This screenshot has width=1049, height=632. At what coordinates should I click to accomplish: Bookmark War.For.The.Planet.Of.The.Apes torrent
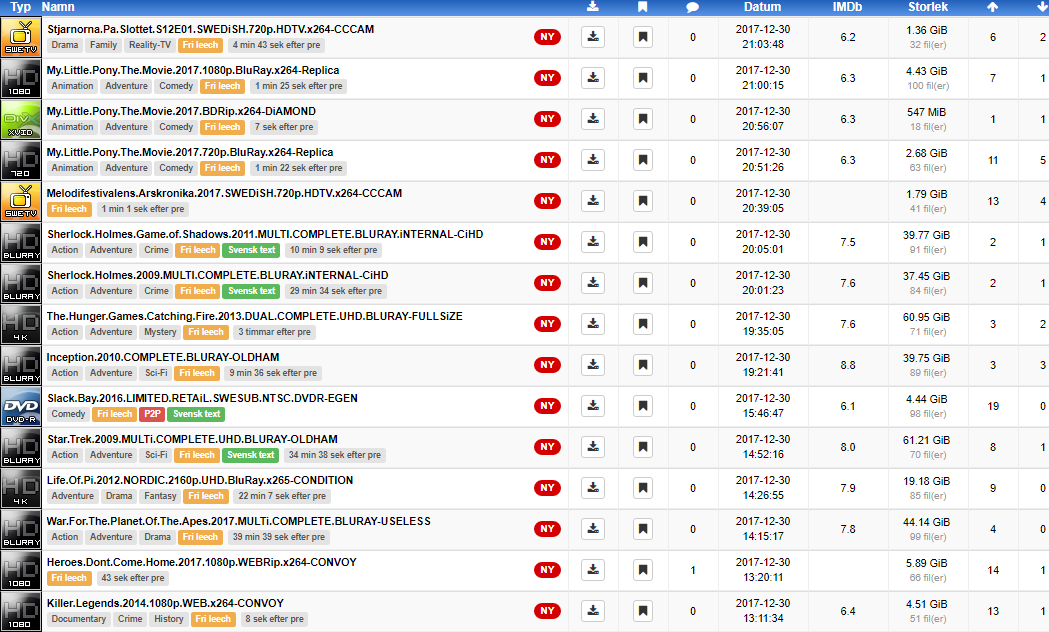(643, 529)
